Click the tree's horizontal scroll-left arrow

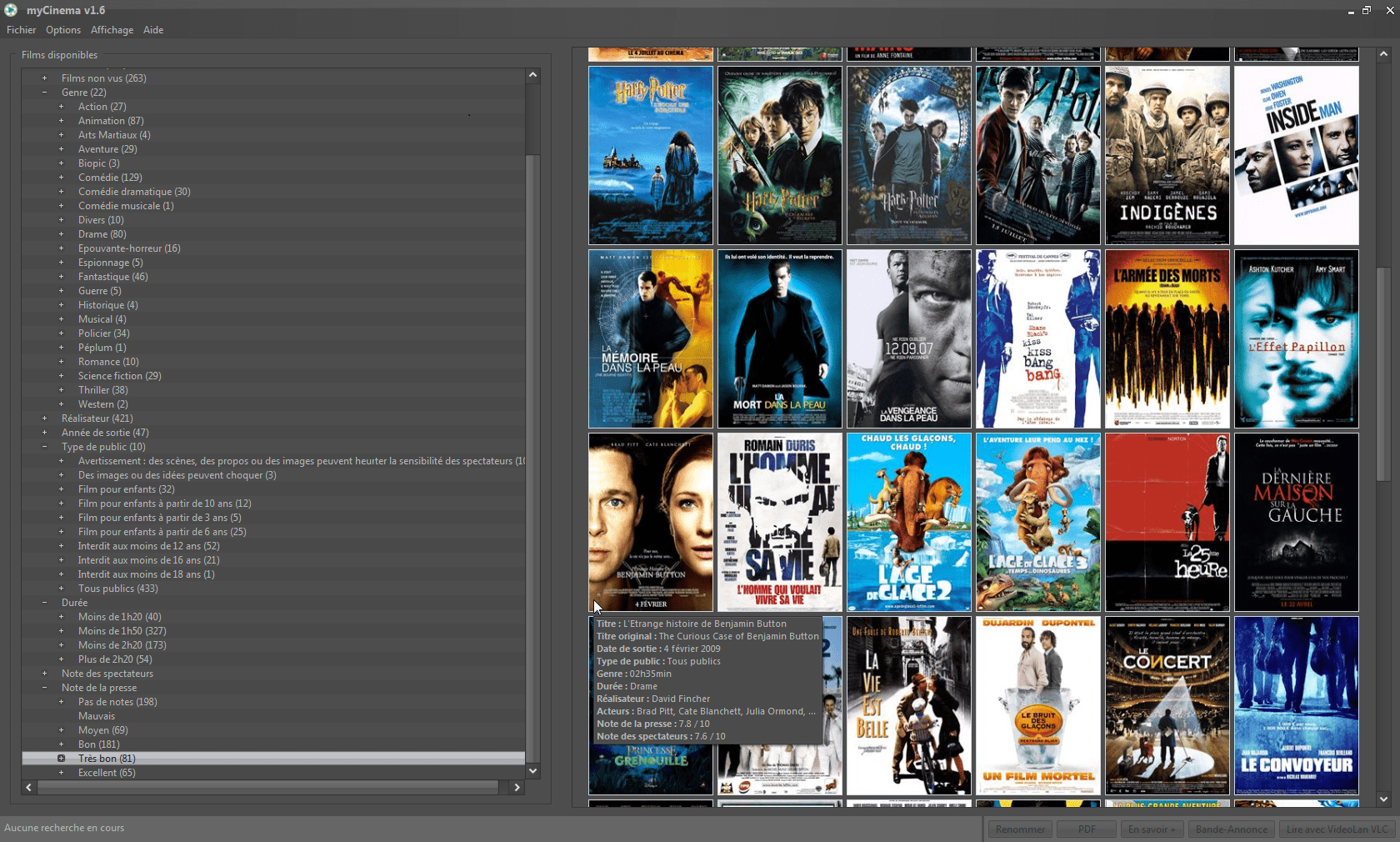(x=29, y=787)
